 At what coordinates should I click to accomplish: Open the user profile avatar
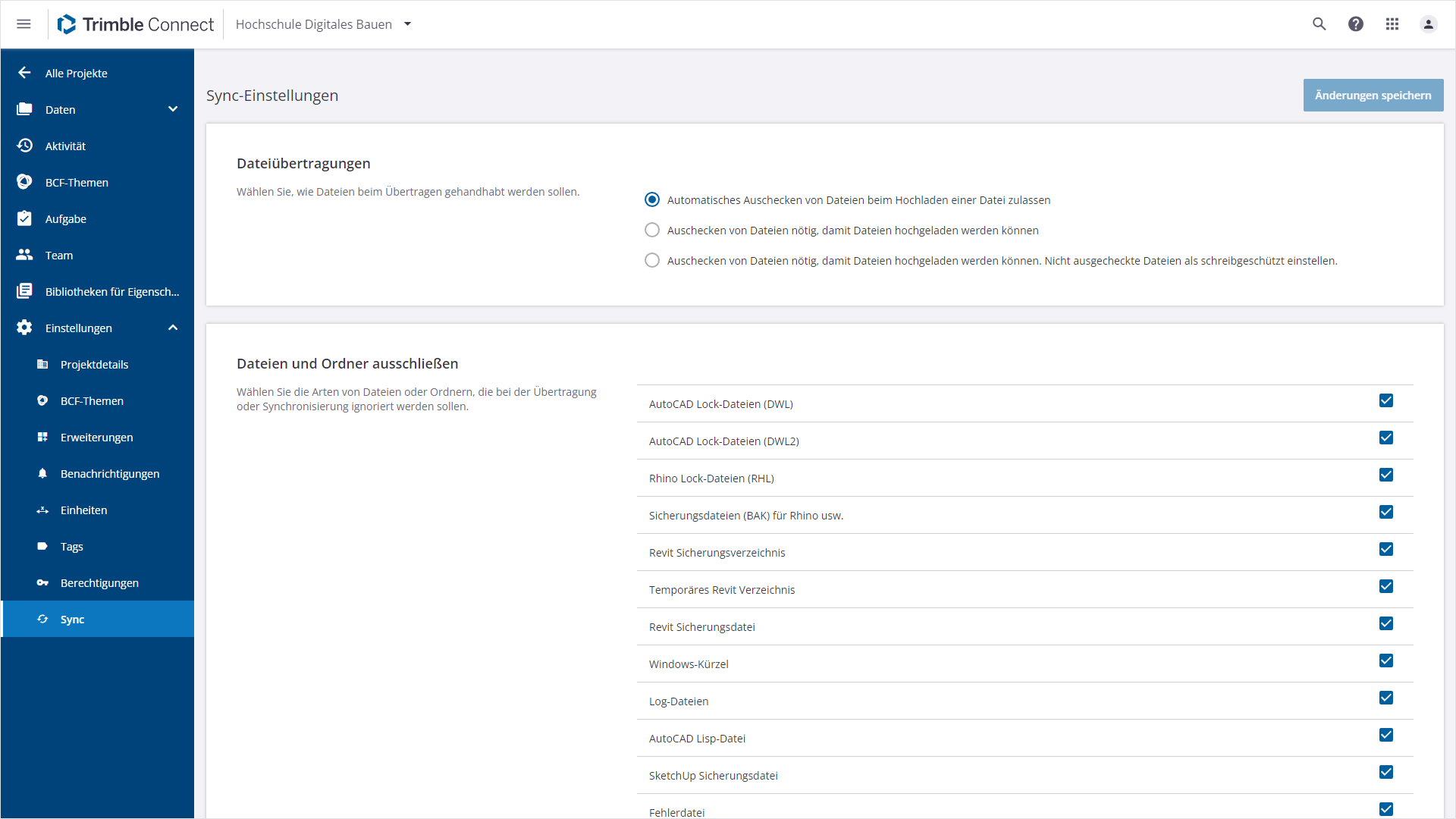point(1428,24)
